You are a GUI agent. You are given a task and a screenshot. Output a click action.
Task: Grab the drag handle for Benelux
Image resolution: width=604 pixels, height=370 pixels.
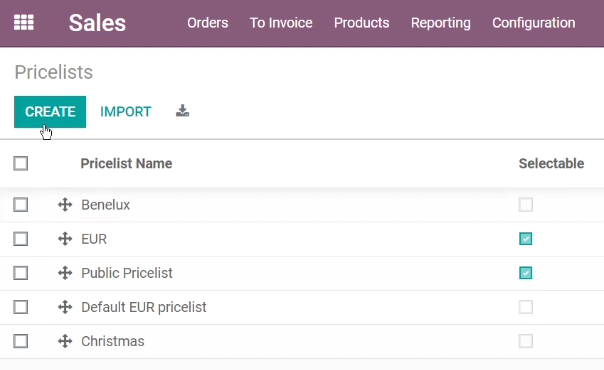pyautogui.click(x=65, y=205)
